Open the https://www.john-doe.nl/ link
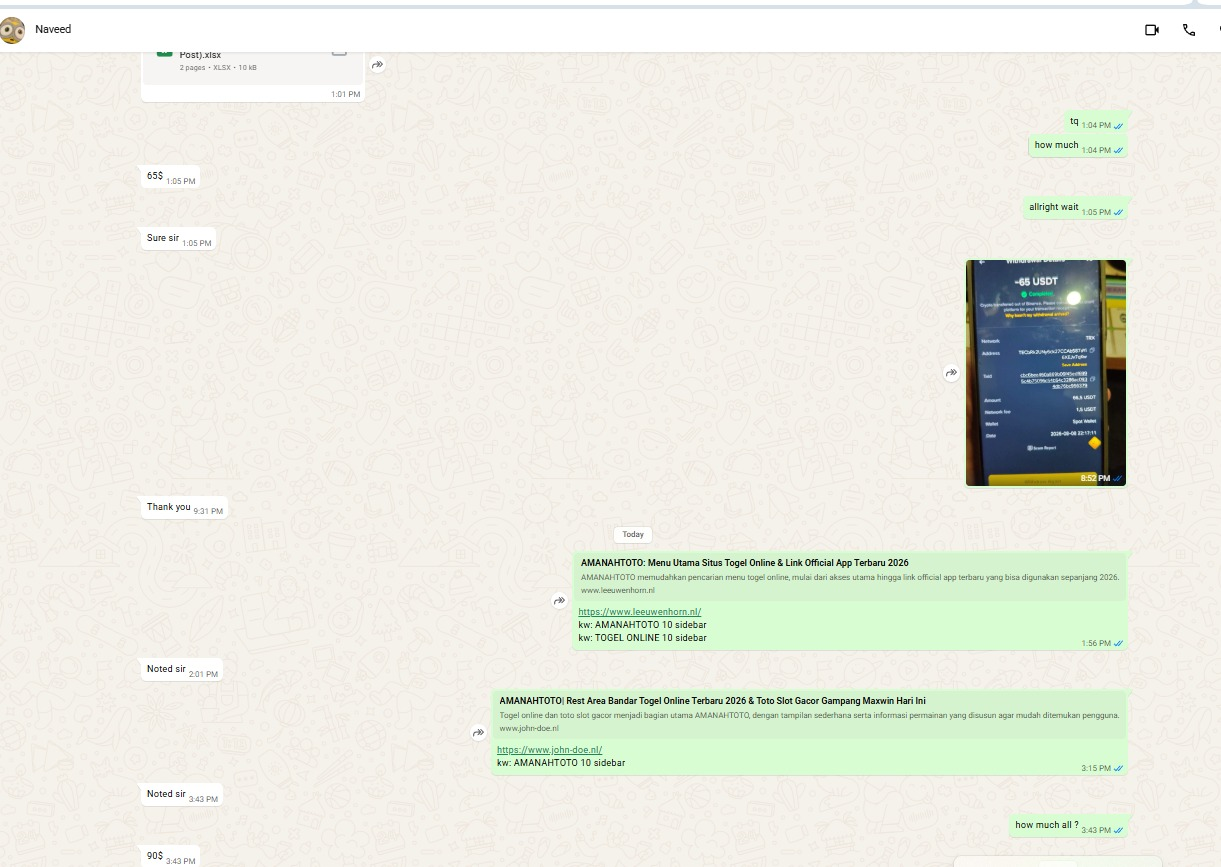This screenshot has height=867, width=1221. (549, 750)
